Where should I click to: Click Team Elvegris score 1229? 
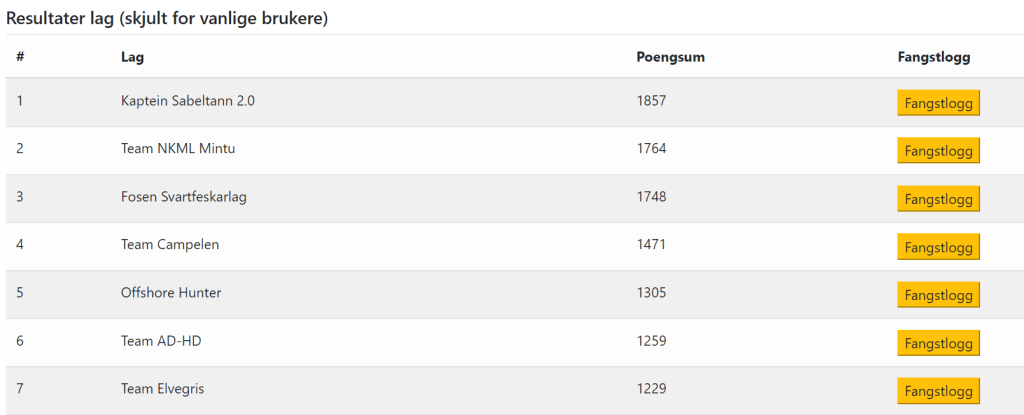[651, 389]
